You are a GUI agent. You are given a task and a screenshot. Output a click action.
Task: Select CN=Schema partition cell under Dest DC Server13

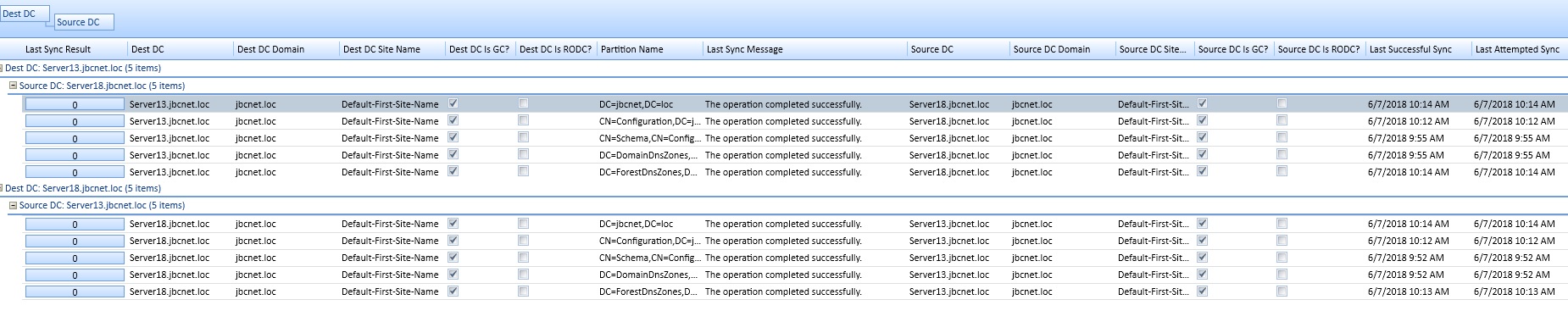pyautogui.click(x=649, y=138)
